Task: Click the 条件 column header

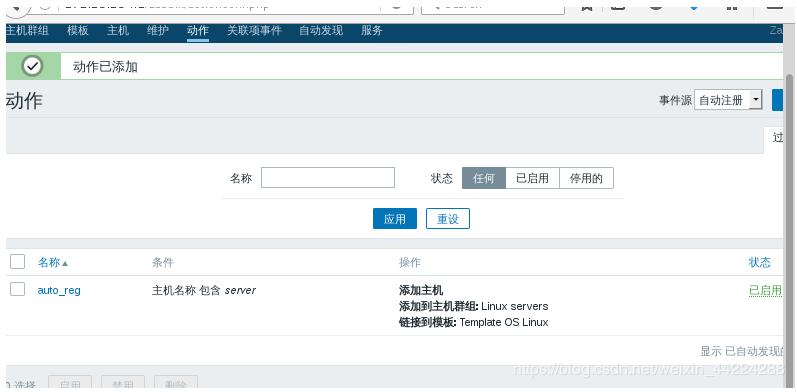Action: (x=163, y=263)
